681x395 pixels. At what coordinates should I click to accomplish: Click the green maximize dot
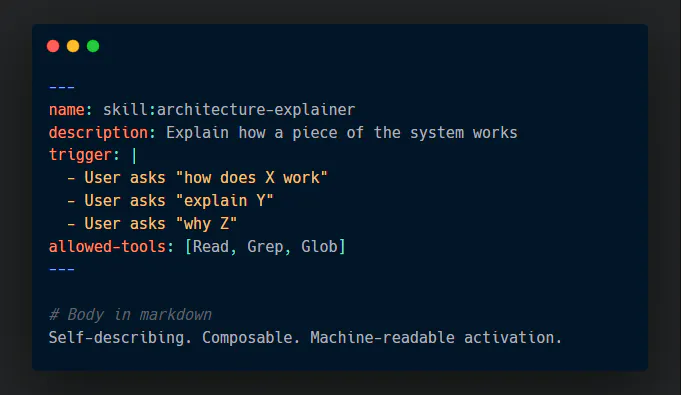[93, 46]
